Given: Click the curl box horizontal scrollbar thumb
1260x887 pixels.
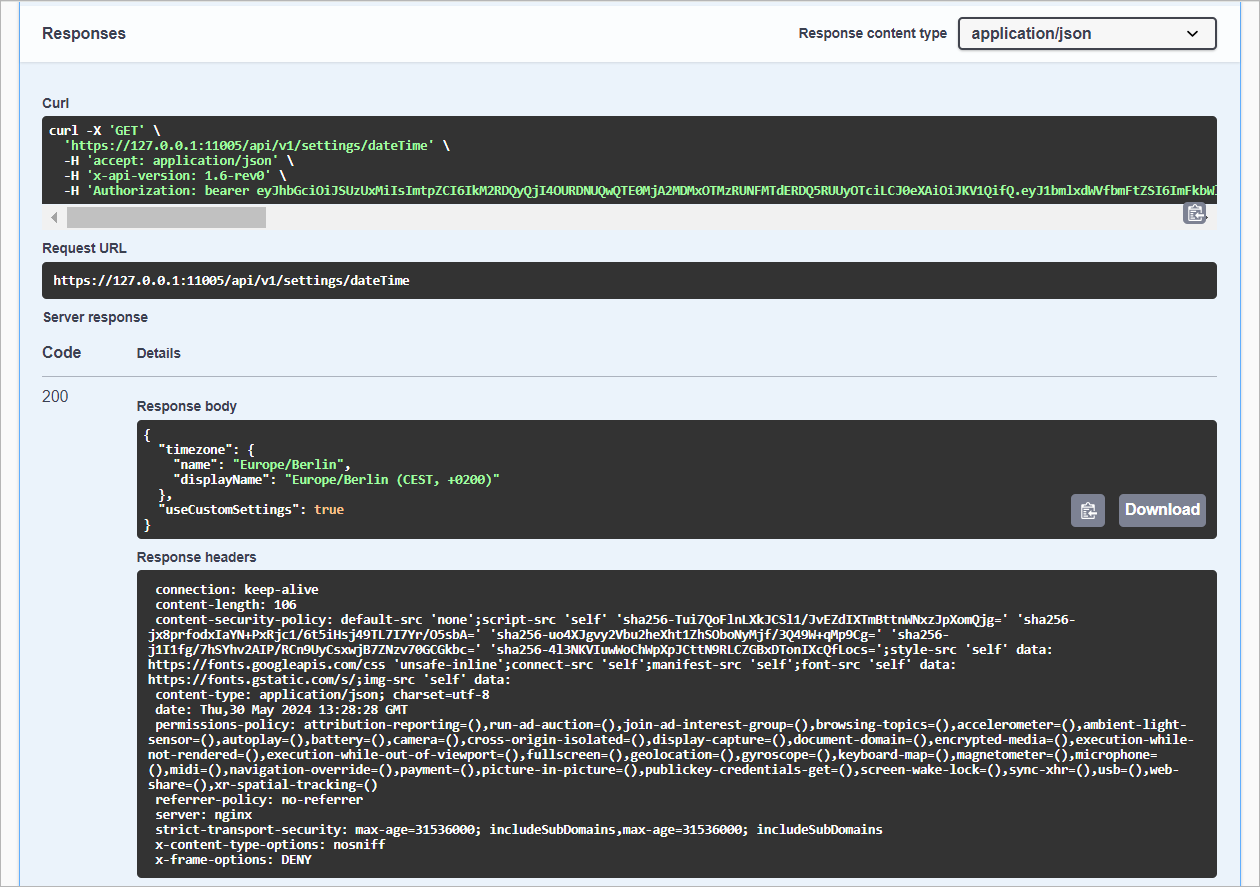Looking at the screenshot, I should coord(166,218).
